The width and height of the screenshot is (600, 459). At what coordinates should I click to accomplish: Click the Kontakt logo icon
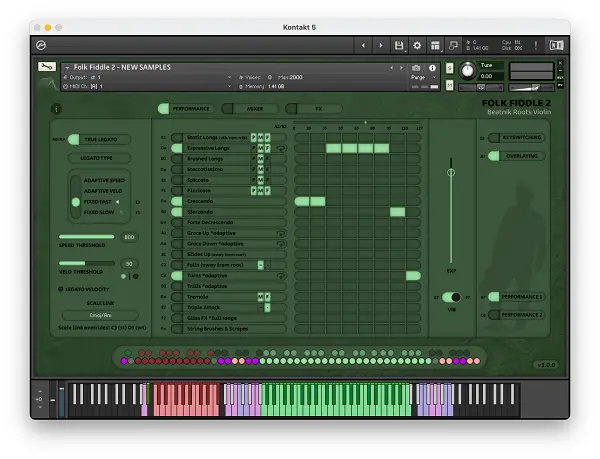pyautogui.click(x=41, y=45)
